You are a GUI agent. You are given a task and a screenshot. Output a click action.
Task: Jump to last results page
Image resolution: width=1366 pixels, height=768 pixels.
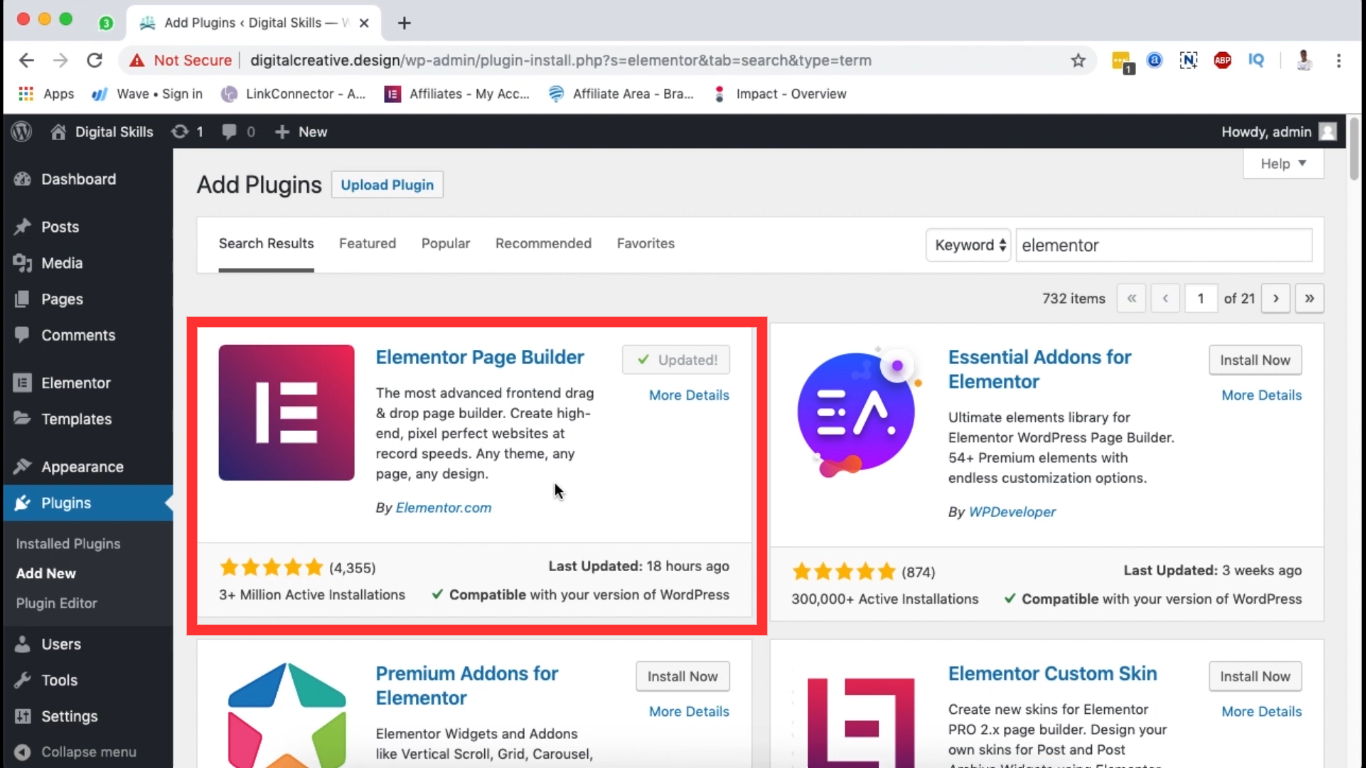(x=1309, y=298)
